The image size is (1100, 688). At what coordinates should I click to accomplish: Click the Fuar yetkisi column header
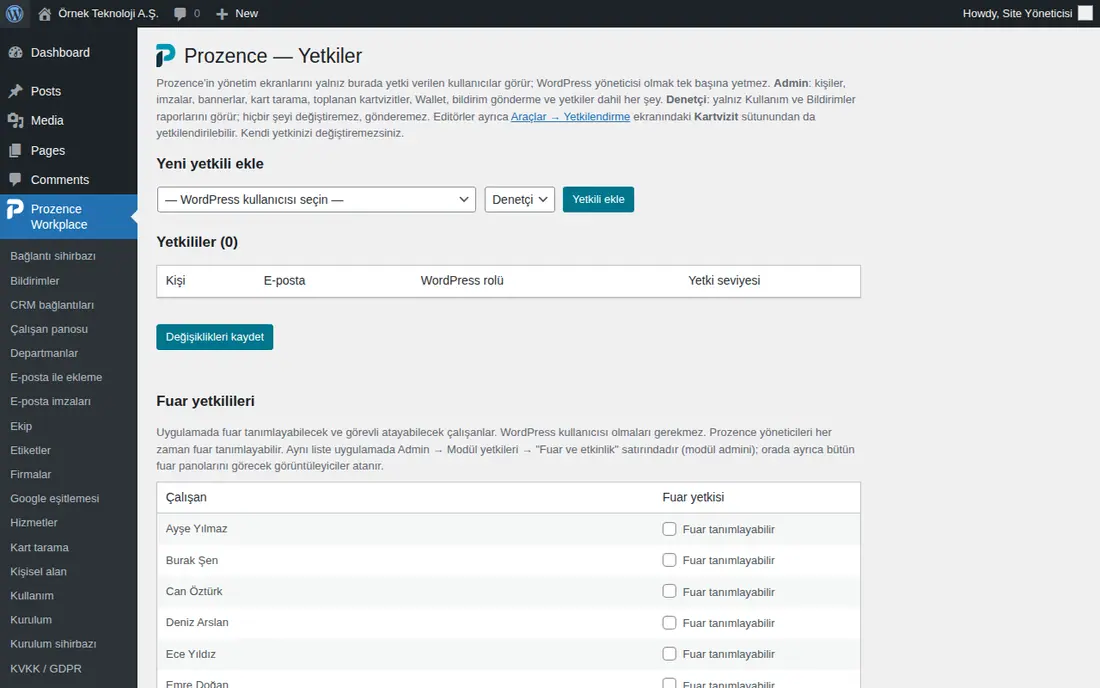tap(693, 497)
